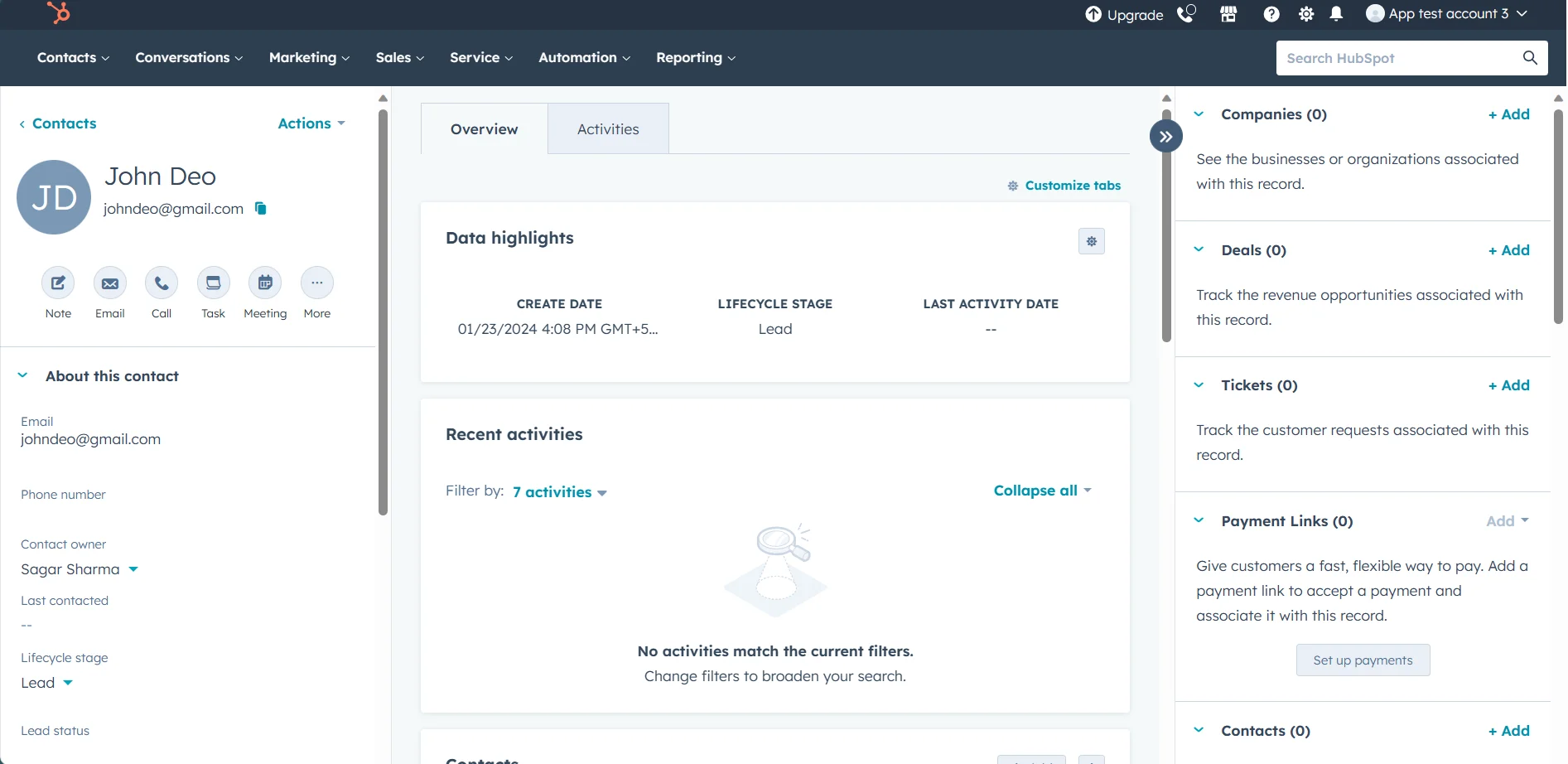Open the HubSpot Marketplace icon
Viewport: 1568px width, 764px height.
pyautogui.click(x=1228, y=13)
